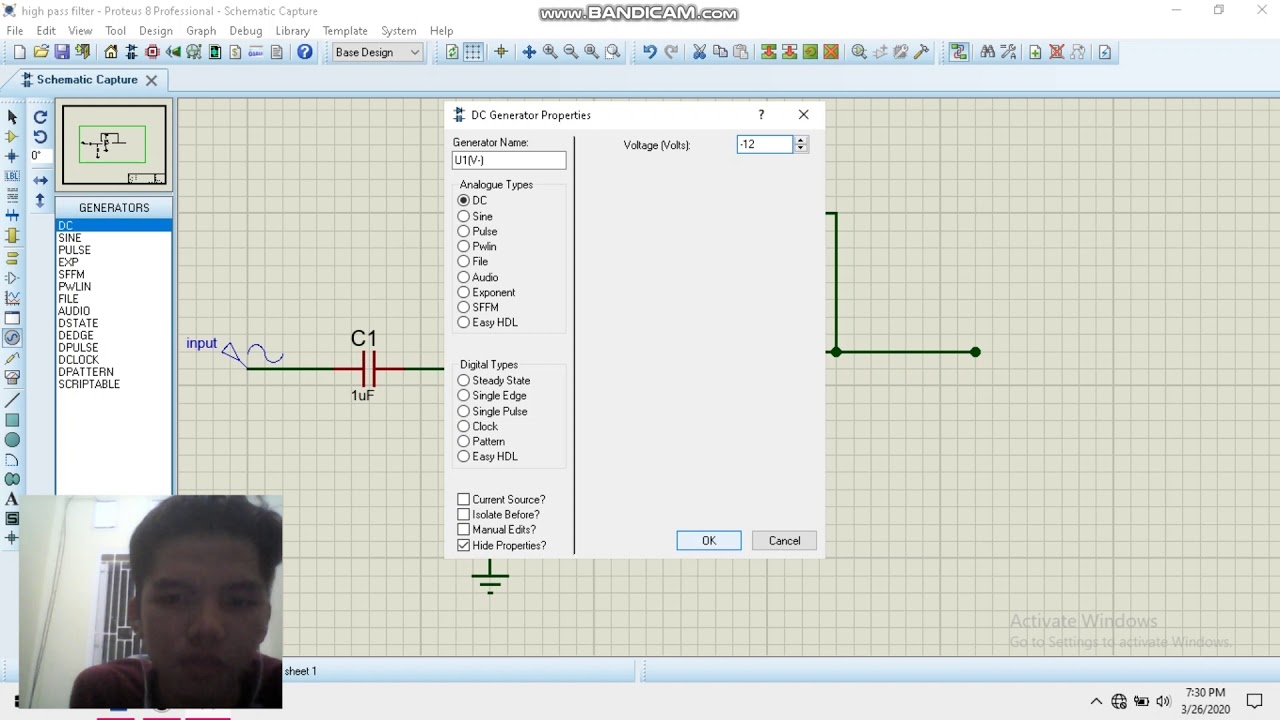
Task: Open the system tray volume icon
Action: 1163,701
